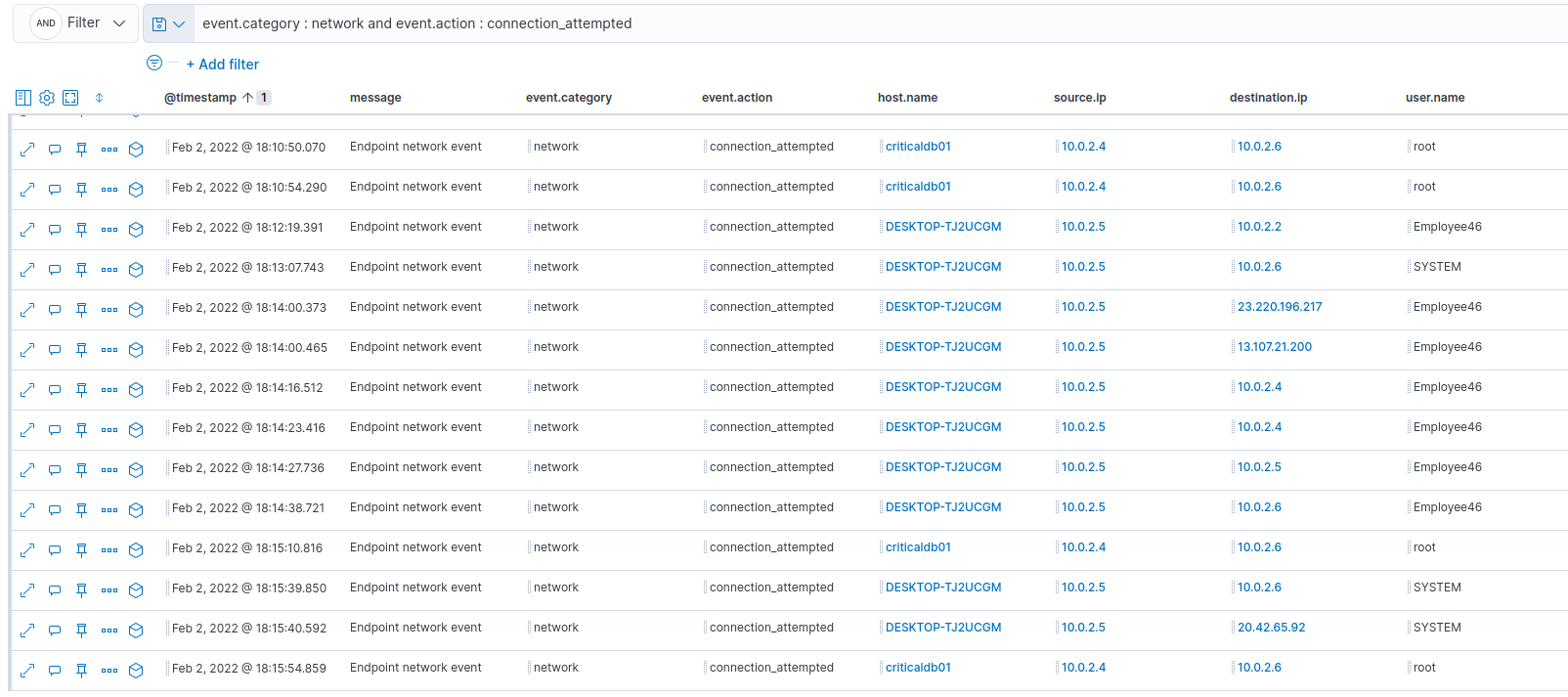Pin the 18:10:54.290 event

point(82,190)
